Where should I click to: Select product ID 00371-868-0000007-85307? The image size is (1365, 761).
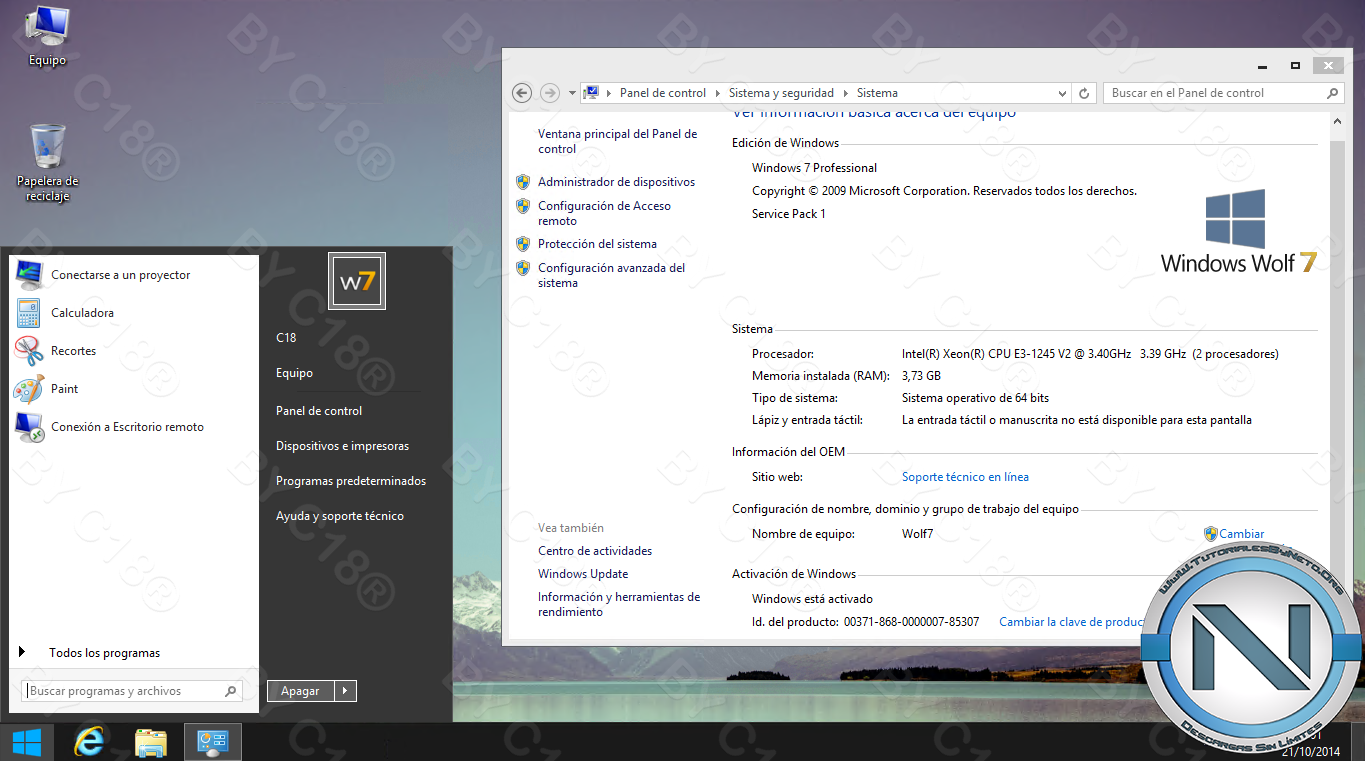click(911, 622)
